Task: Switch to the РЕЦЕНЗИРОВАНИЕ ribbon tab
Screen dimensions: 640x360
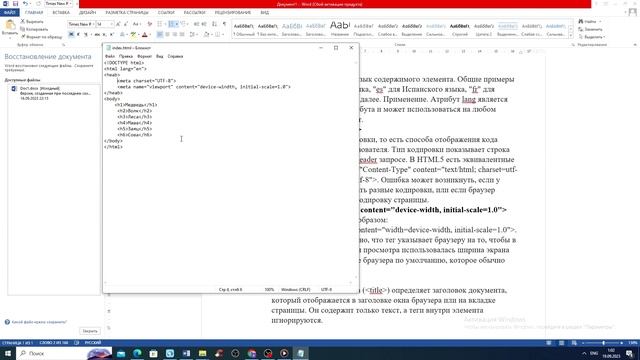Action: tap(233, 13)
